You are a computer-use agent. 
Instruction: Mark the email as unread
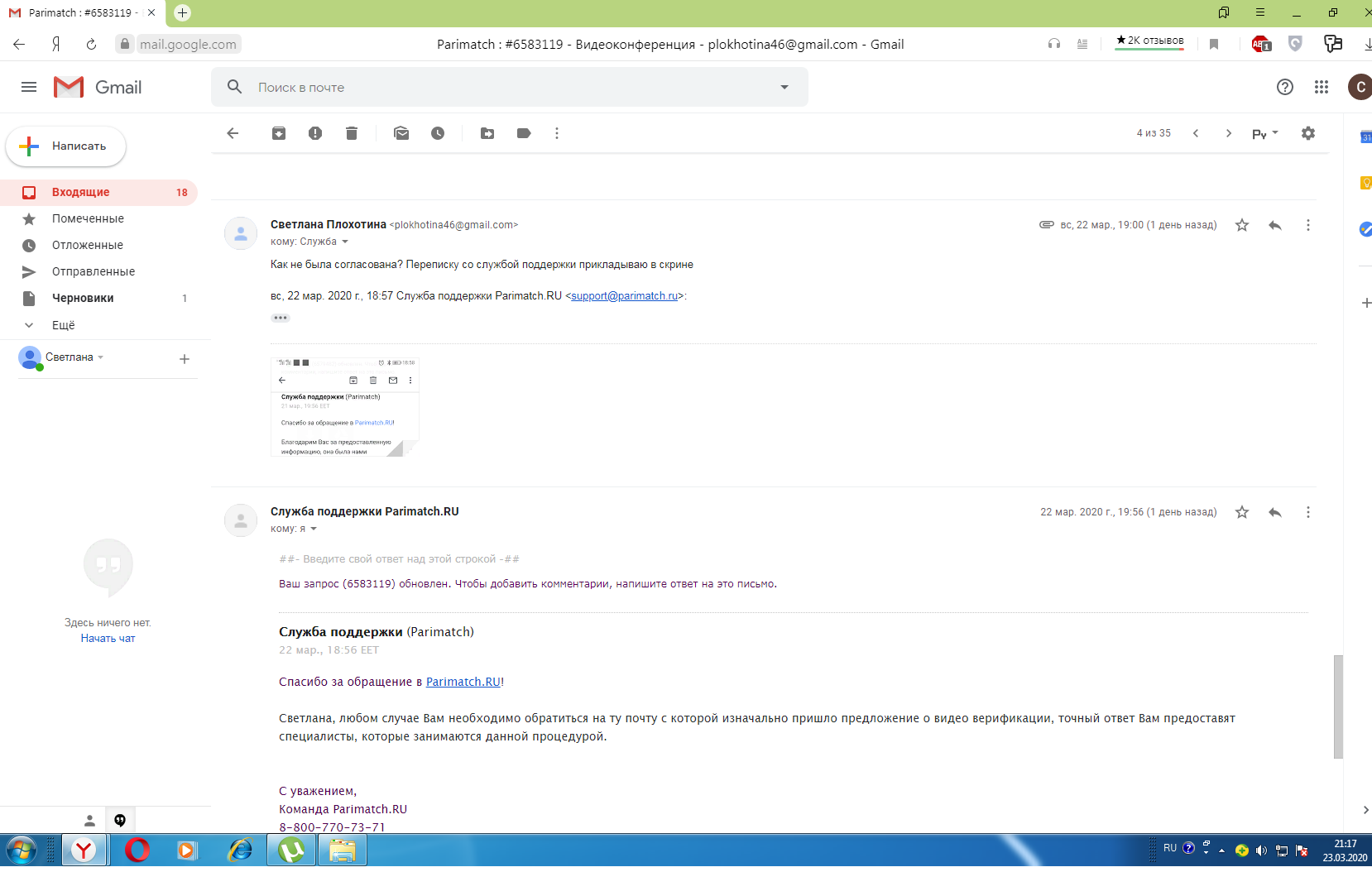(401, 133)
